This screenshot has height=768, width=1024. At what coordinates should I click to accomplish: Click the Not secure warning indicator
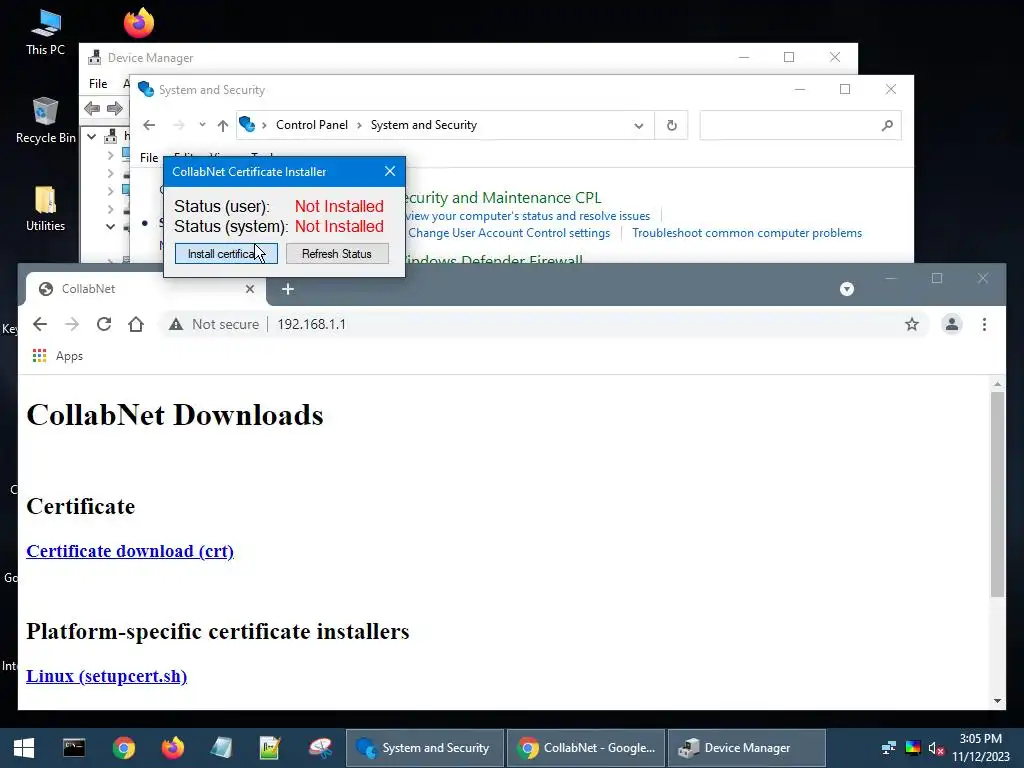click(x=214, y=324)
